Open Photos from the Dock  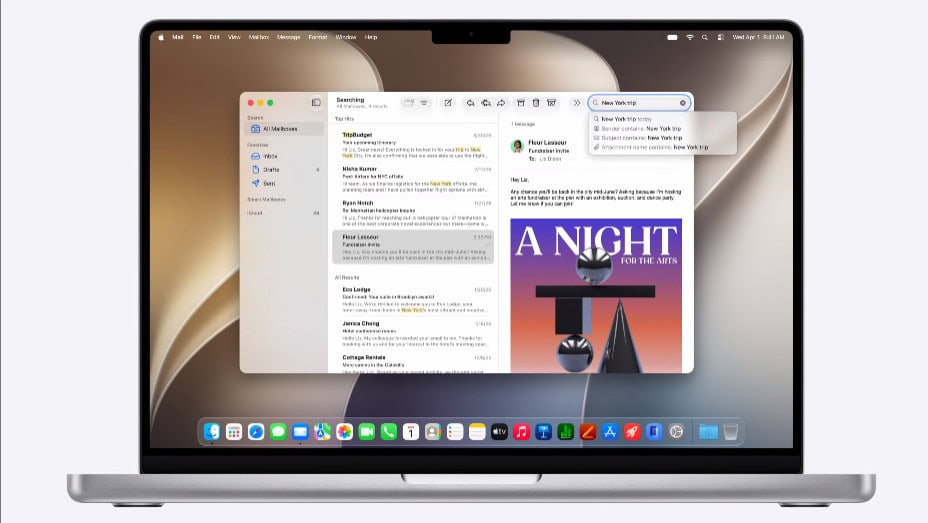click(x=344, y=432)
